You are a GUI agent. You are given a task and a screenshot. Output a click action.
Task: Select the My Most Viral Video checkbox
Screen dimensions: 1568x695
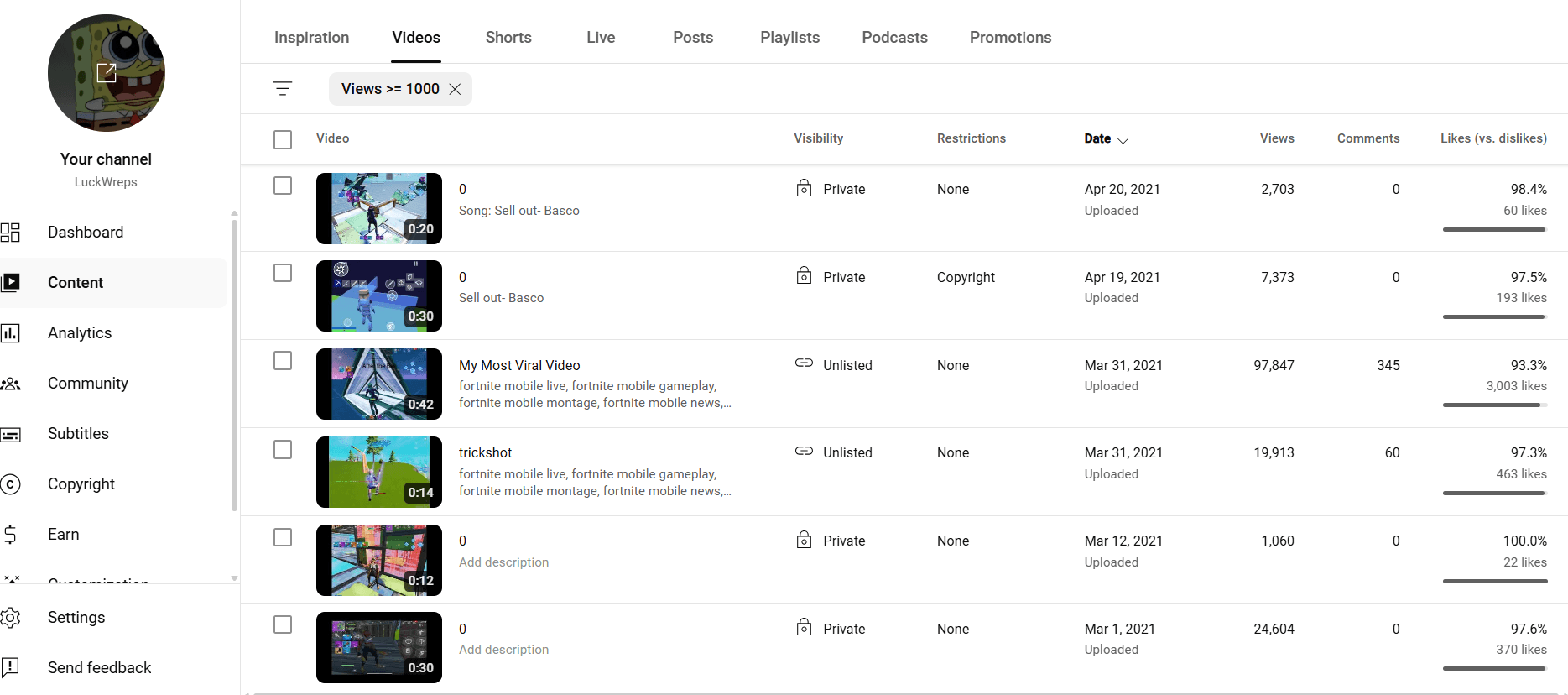283,361
